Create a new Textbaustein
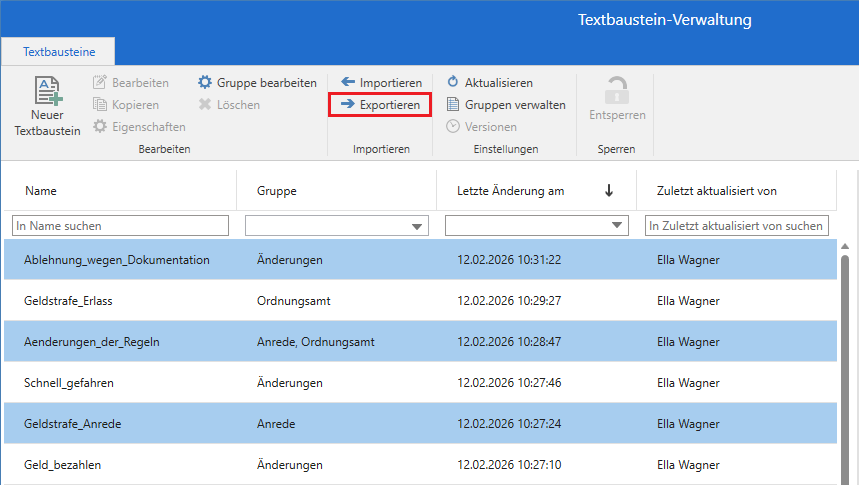The height and width of the screenshot is (485, 859). [47, 107]
